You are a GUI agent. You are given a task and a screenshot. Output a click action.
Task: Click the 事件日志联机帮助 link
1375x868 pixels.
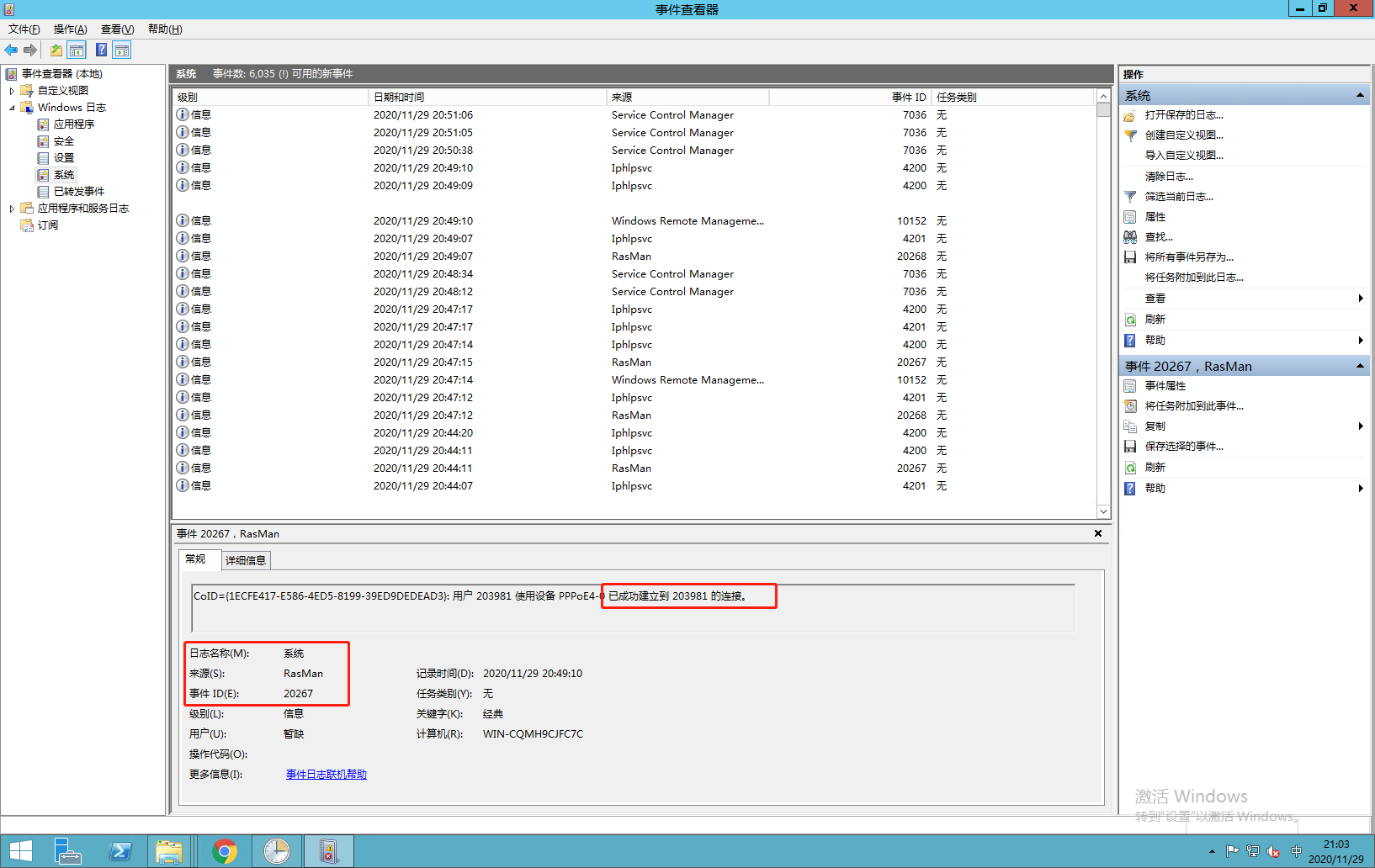pos(326,774)
